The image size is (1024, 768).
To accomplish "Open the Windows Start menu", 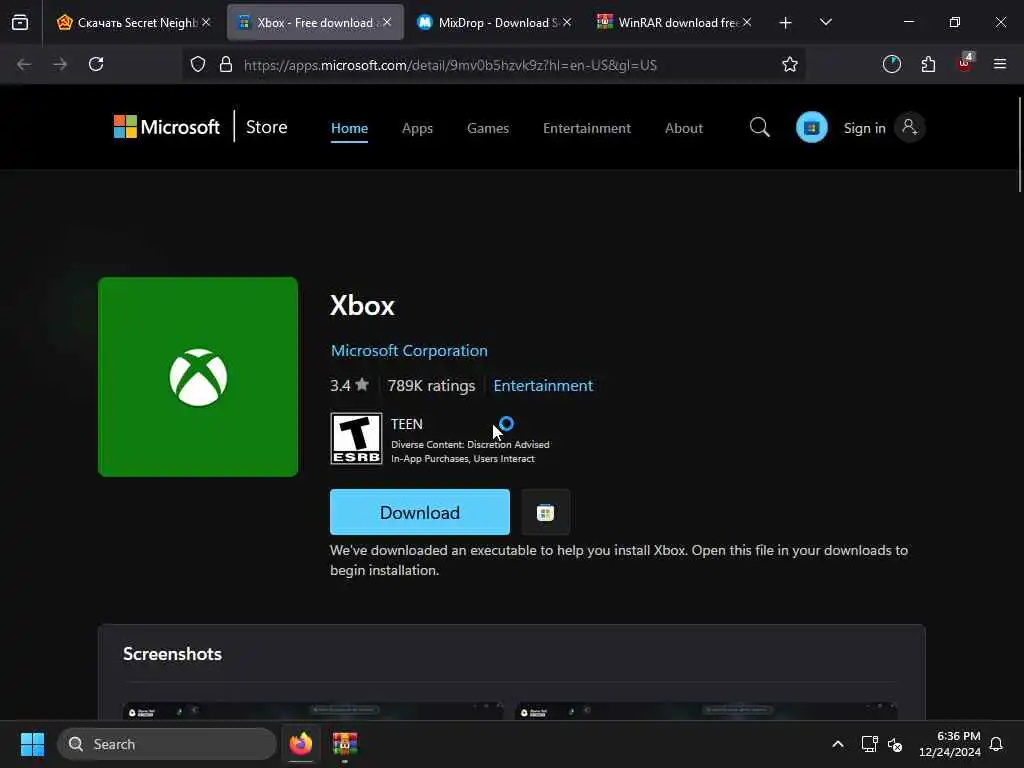I will click(x=32, y=744).
